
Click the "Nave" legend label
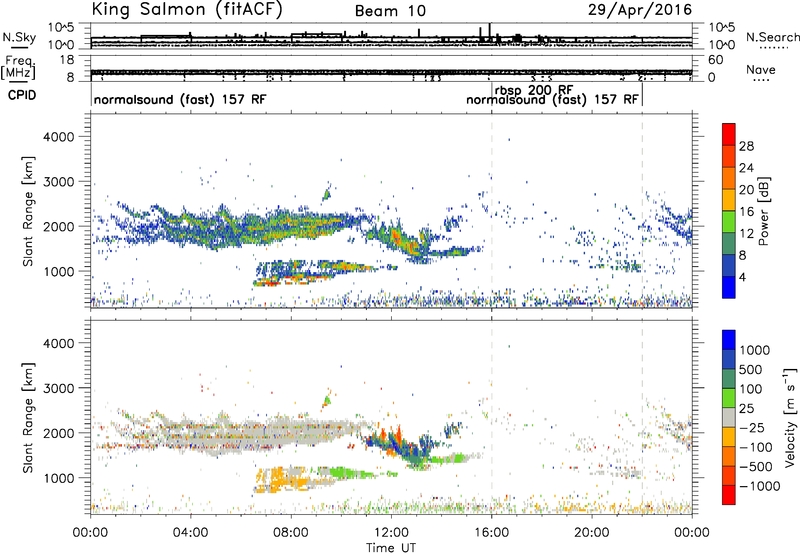point(761,69)
